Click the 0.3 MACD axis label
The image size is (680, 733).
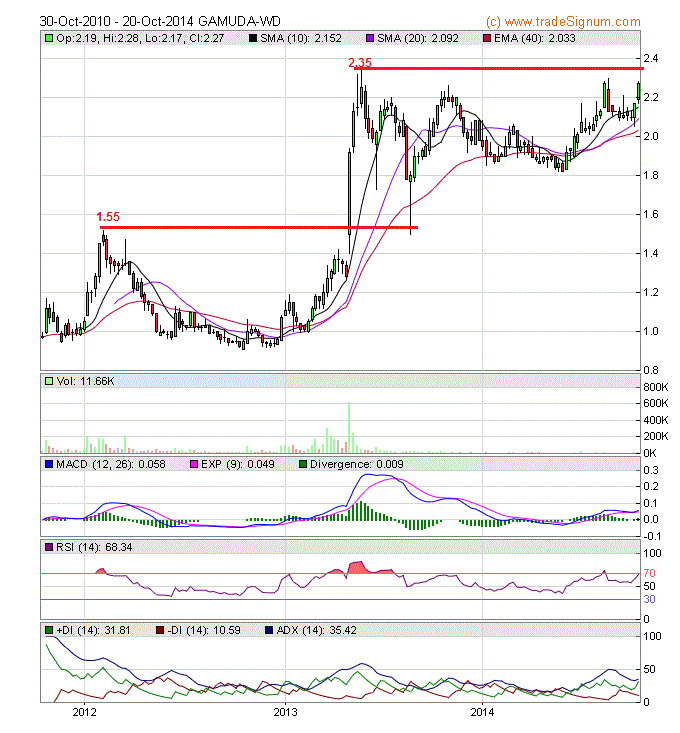pos(651,470)
